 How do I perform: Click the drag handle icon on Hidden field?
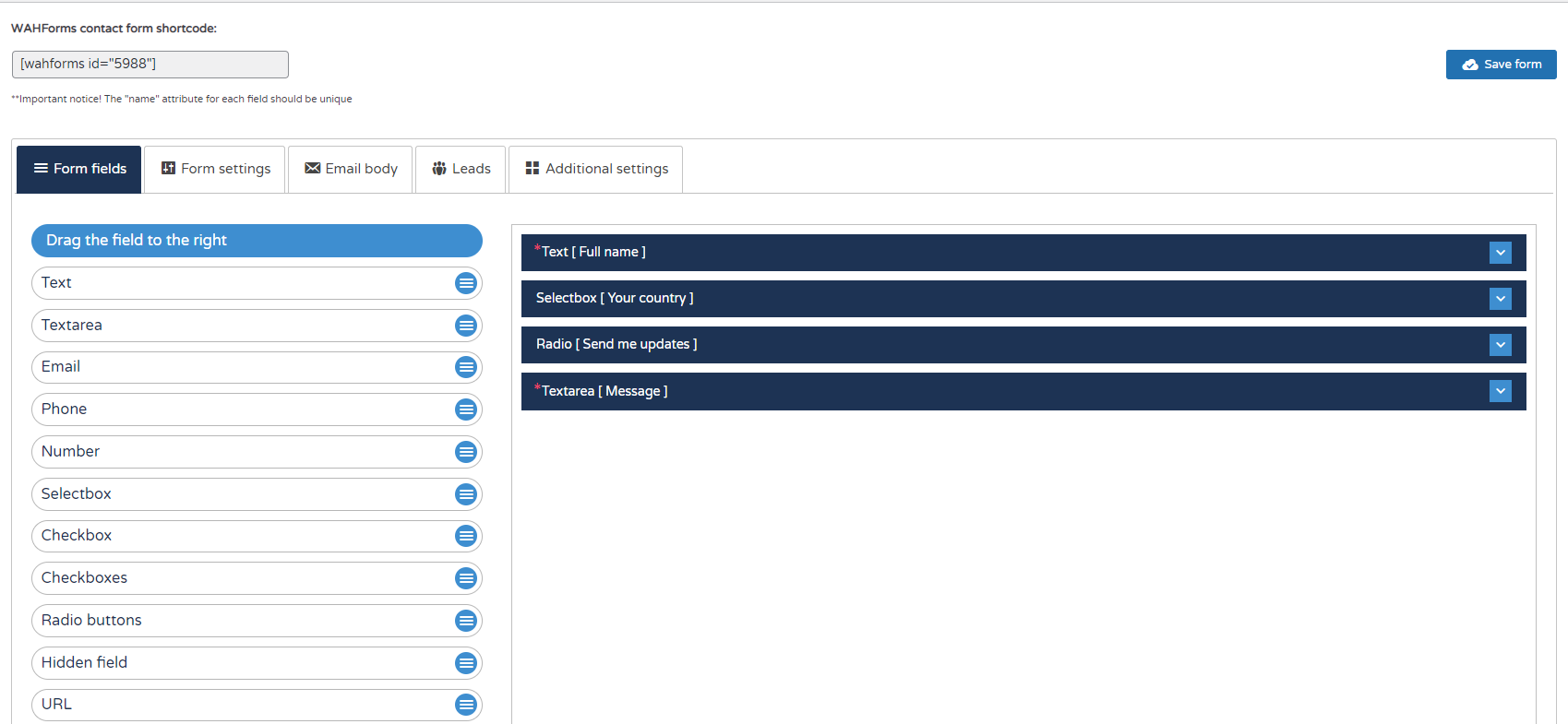point(466,663)
